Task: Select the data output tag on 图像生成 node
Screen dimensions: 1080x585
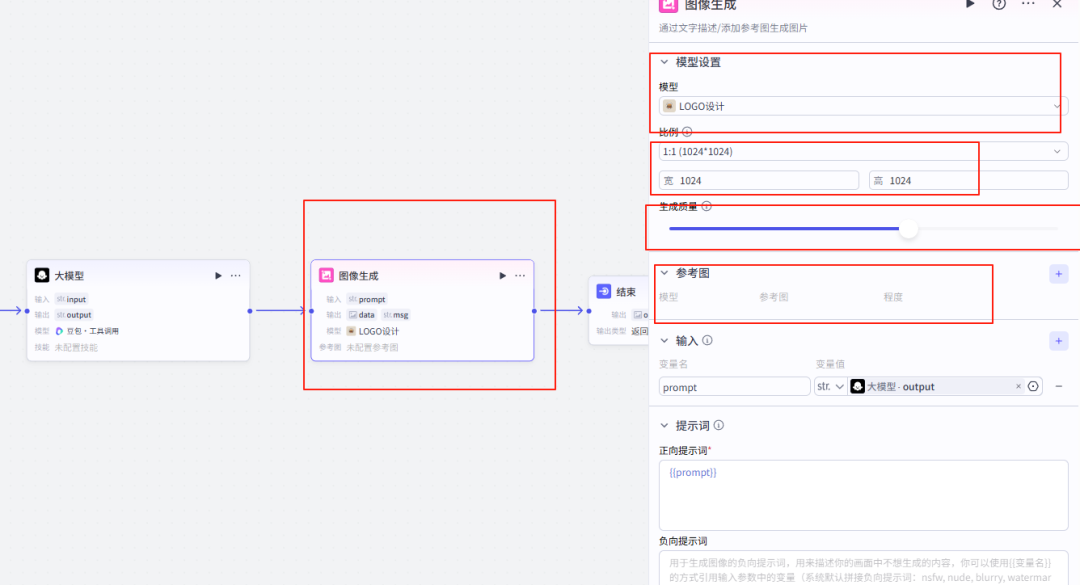Action: 362,315
